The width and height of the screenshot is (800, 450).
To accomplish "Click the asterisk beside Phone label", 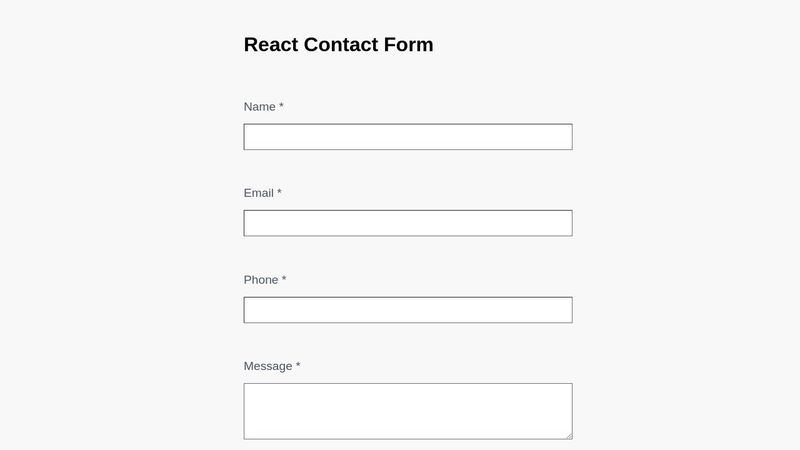I will tap(284, 278).
